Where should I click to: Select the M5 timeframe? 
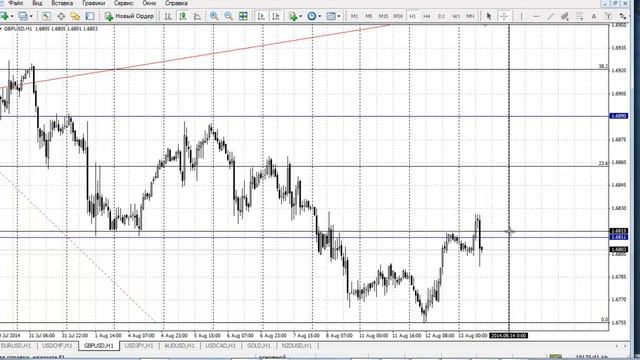tap(369, 16)
